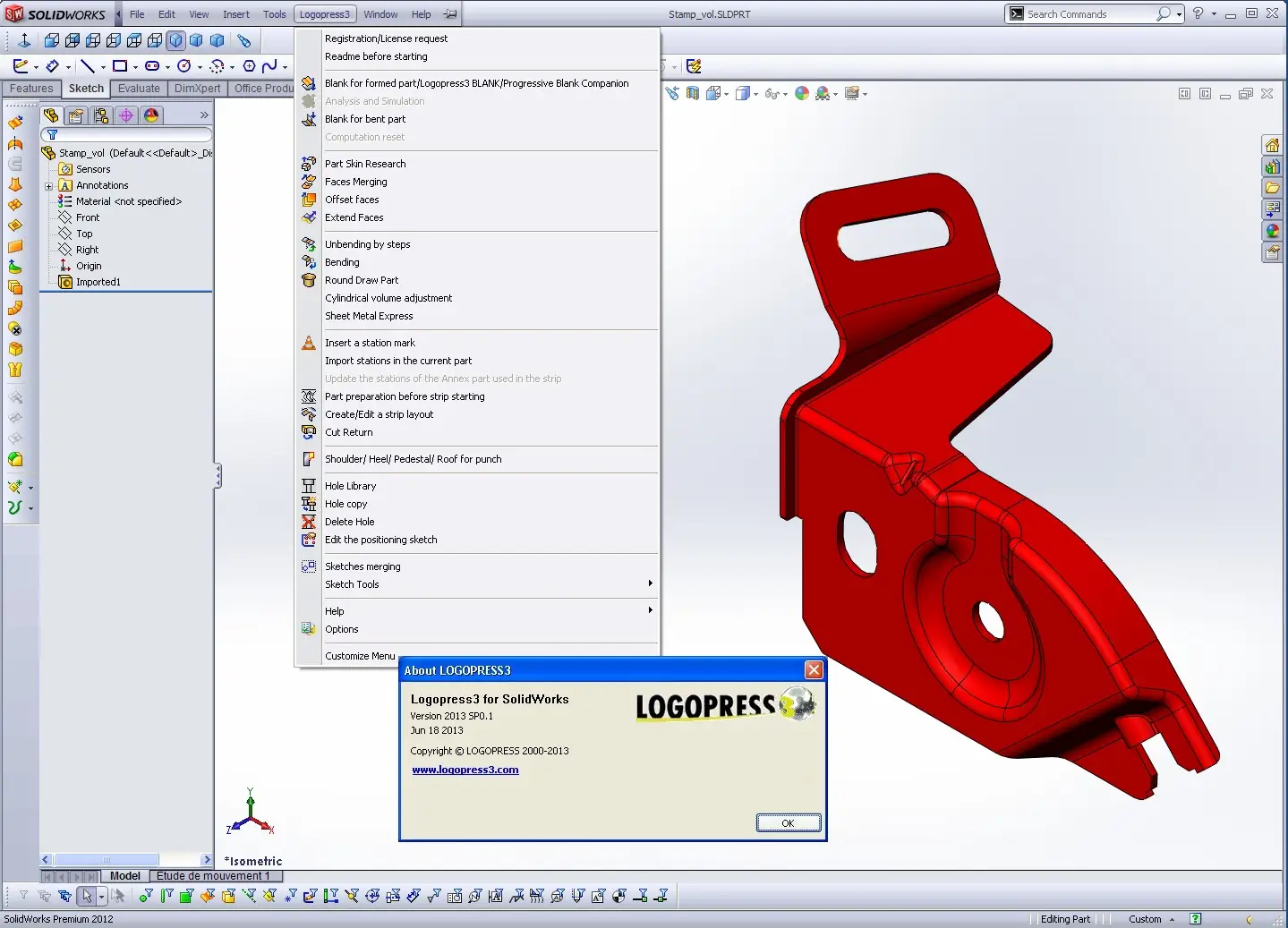This screenshot has height=928, width=1288.
Task: Expand the manager pane tabs chevron
Action: point(204,115)
